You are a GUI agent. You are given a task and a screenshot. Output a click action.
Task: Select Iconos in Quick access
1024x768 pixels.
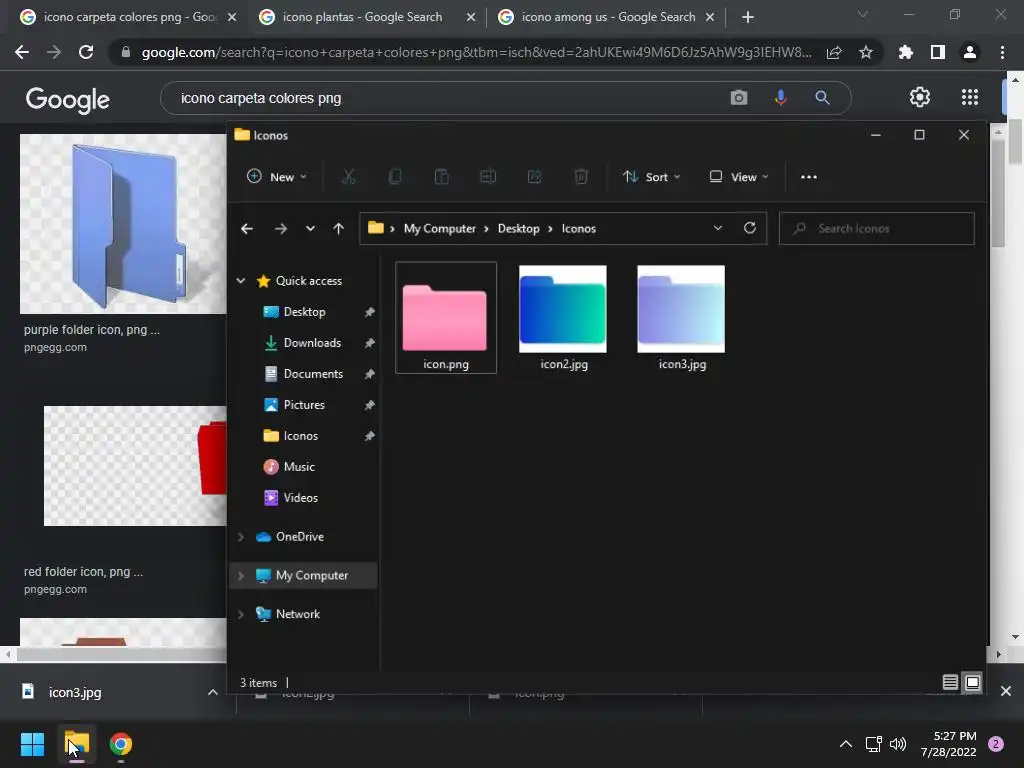point(300,436)
